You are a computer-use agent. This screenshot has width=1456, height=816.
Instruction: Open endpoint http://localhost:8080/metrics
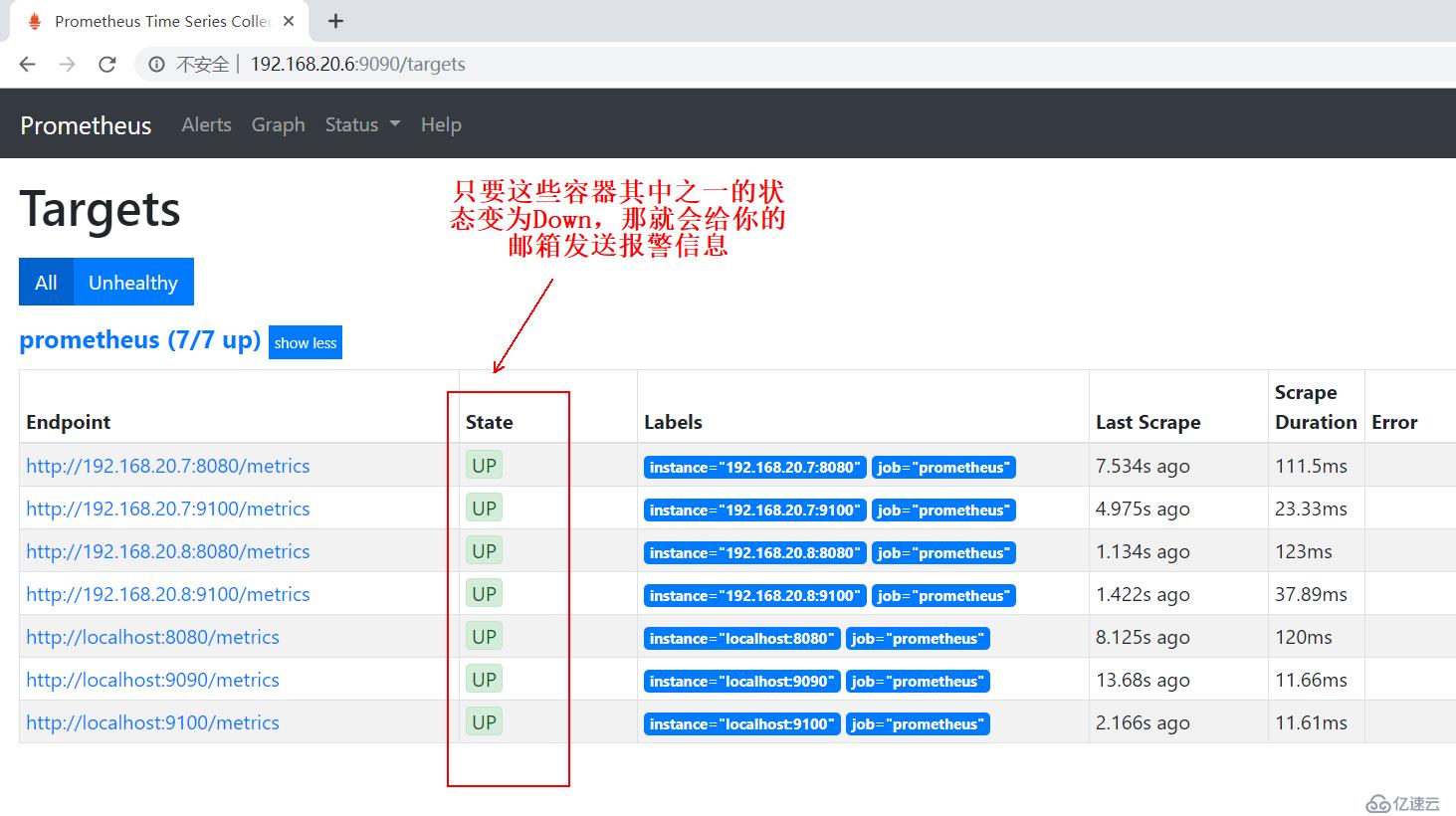pyautogui.click(x=152, y=637)
